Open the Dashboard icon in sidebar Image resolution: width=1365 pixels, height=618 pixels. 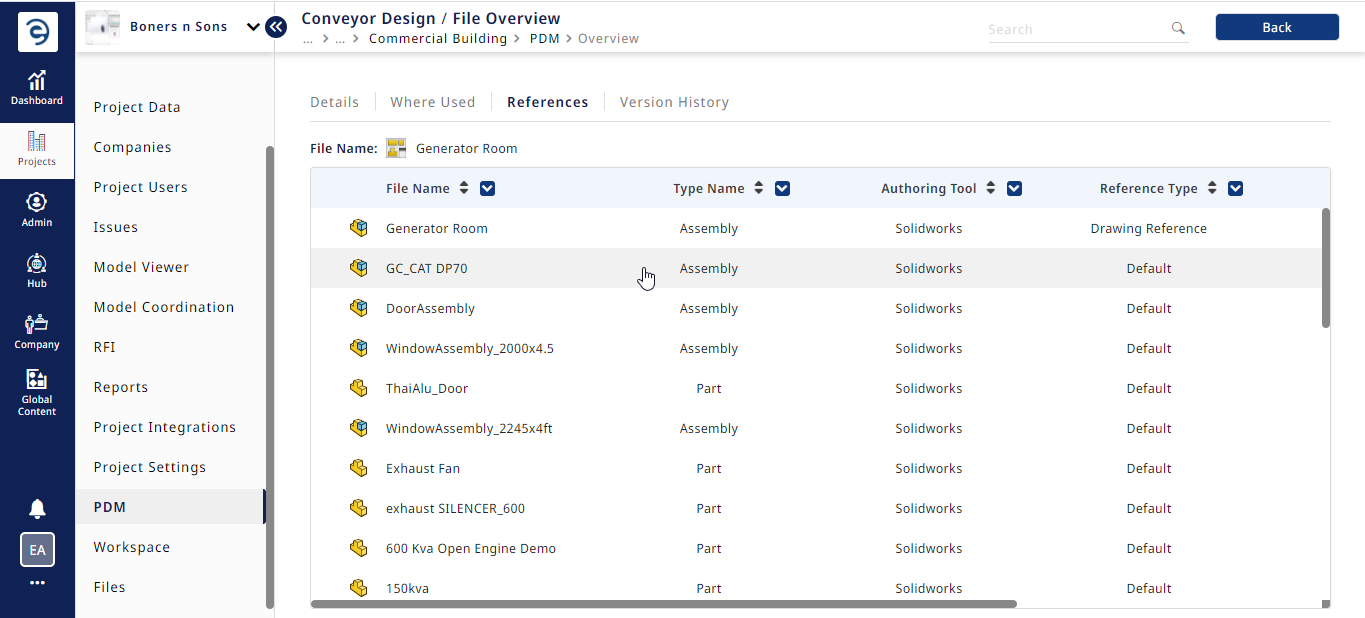tap(37, 88)
